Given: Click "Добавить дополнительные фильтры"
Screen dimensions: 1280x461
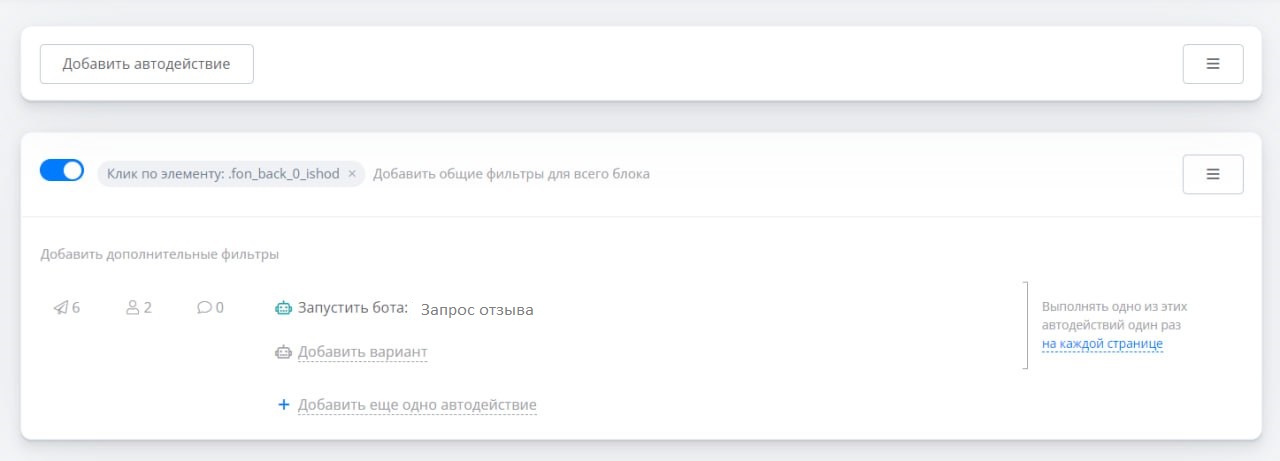Looking at the screenshot, I should coord(160,254).
